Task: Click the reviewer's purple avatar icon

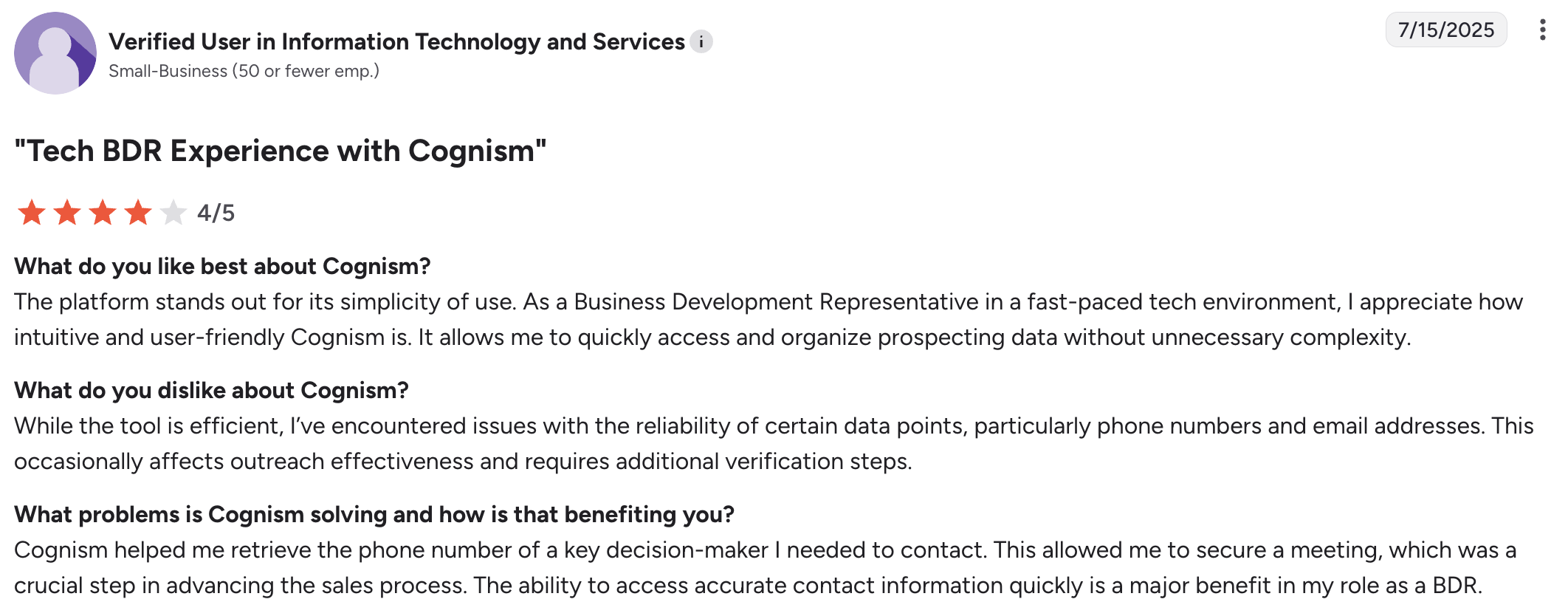Action: (x=55, y=53)
